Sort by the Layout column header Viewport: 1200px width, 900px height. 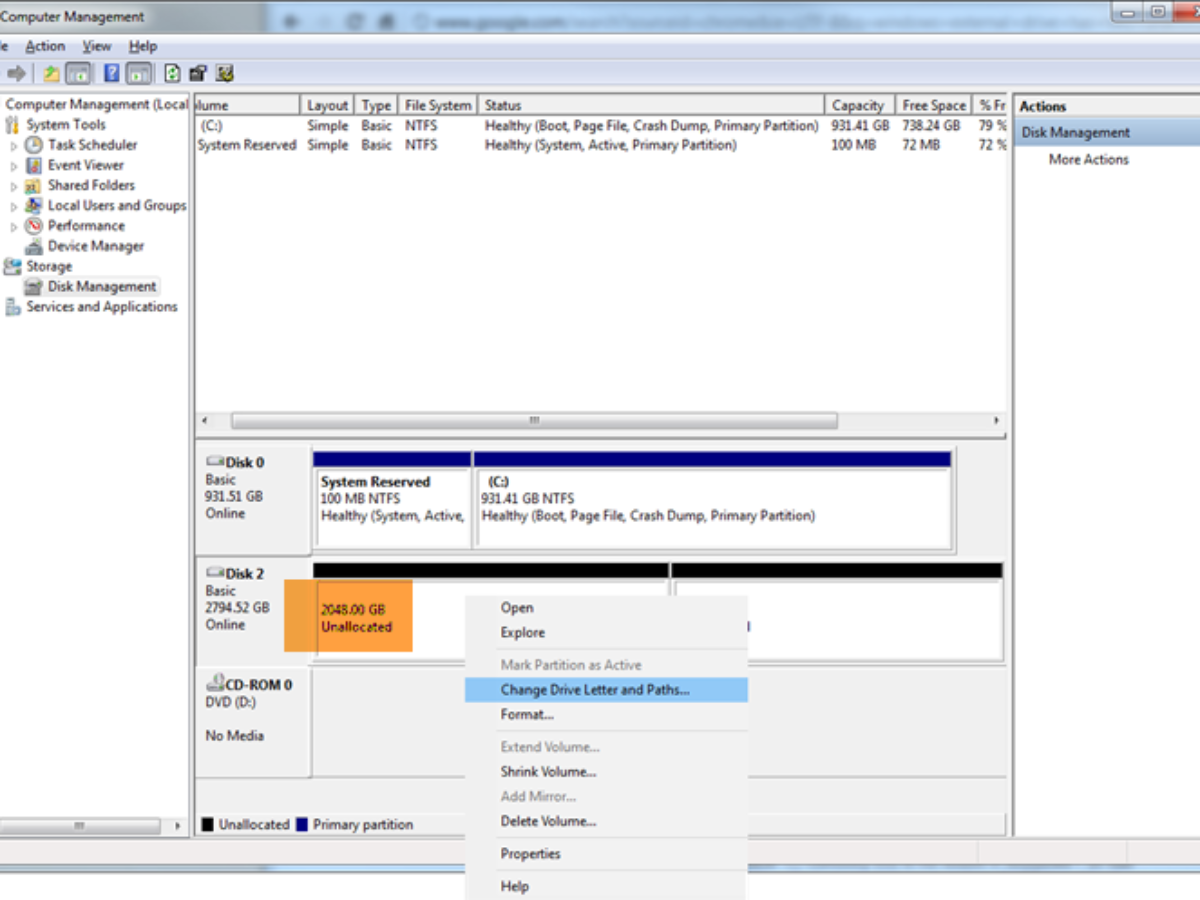(328, 105)
